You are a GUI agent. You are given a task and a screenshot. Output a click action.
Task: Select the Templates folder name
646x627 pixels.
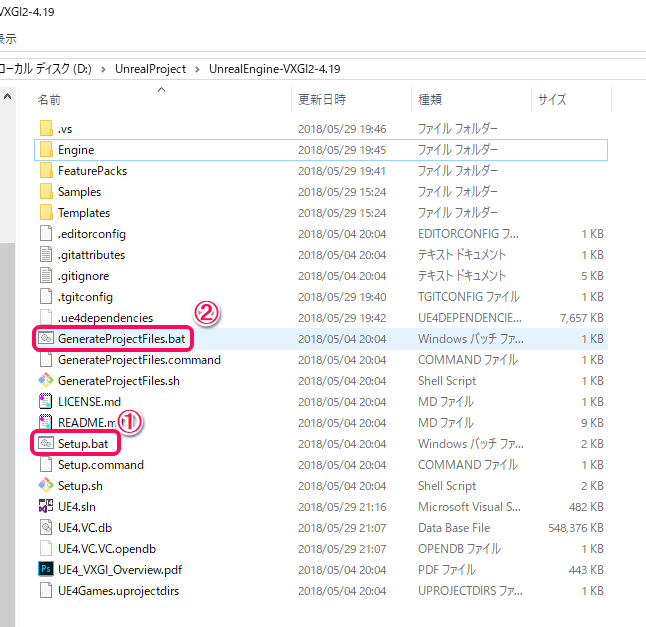pos(84,213)
